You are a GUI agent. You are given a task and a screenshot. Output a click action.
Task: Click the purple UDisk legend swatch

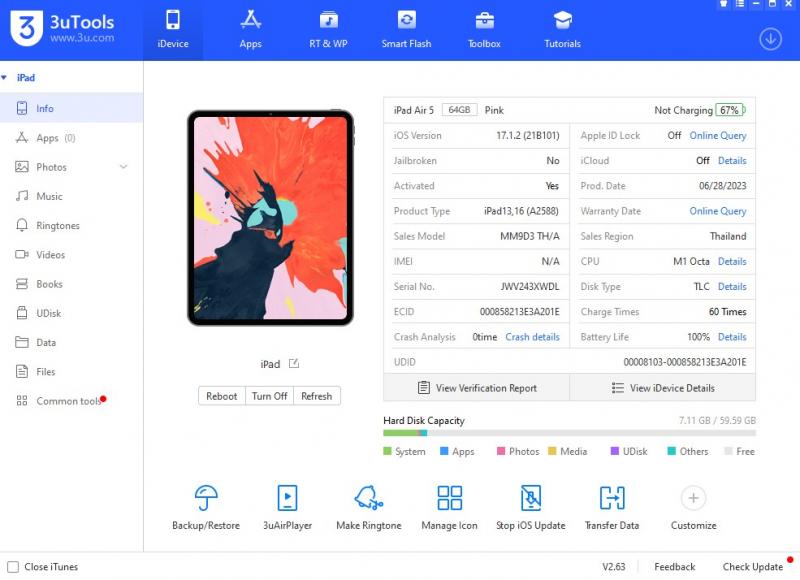tap(615, 451)
